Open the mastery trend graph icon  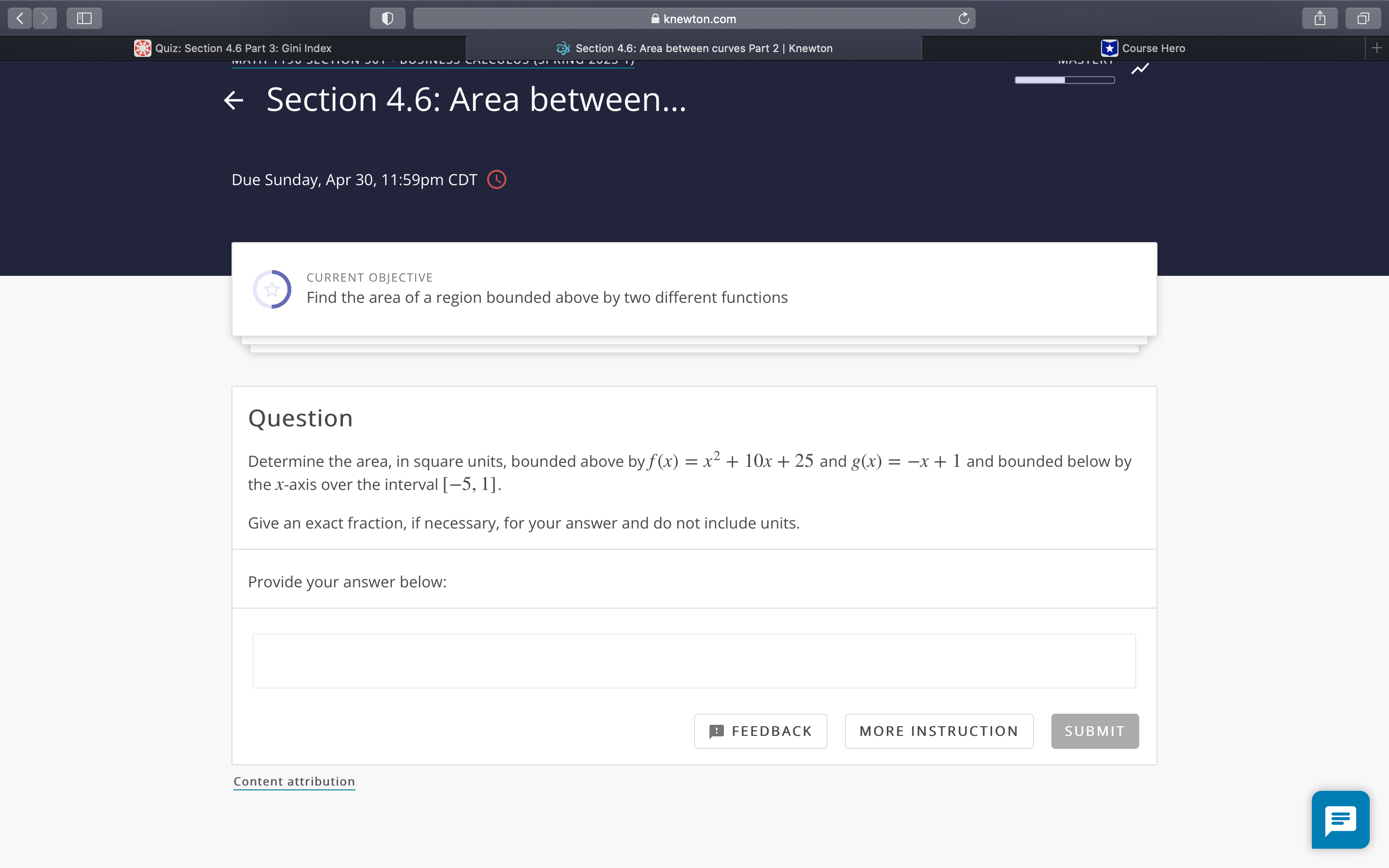pos(1140,69)
